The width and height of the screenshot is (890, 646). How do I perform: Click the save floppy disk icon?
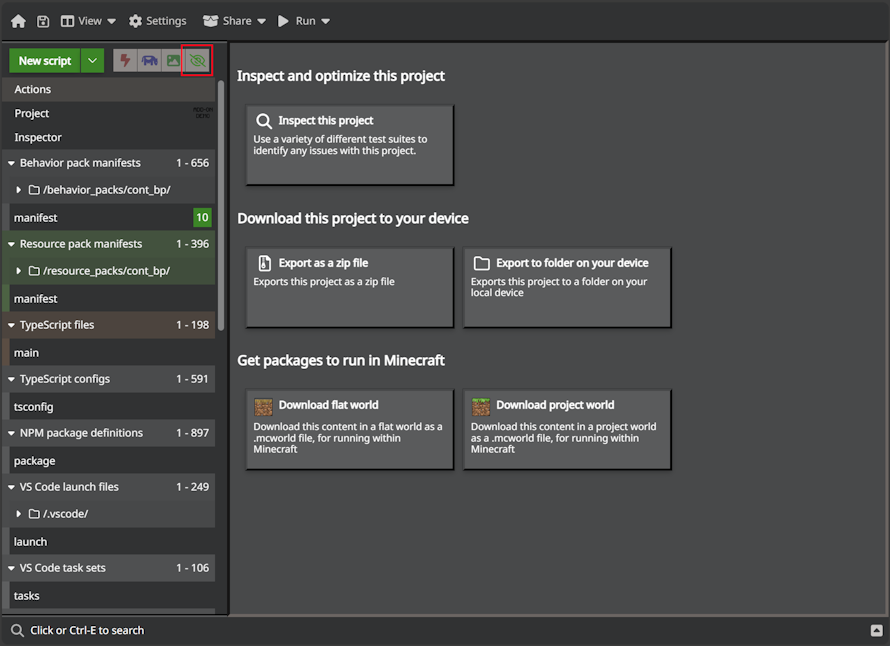pyautogui.click(x=42, y=20)
